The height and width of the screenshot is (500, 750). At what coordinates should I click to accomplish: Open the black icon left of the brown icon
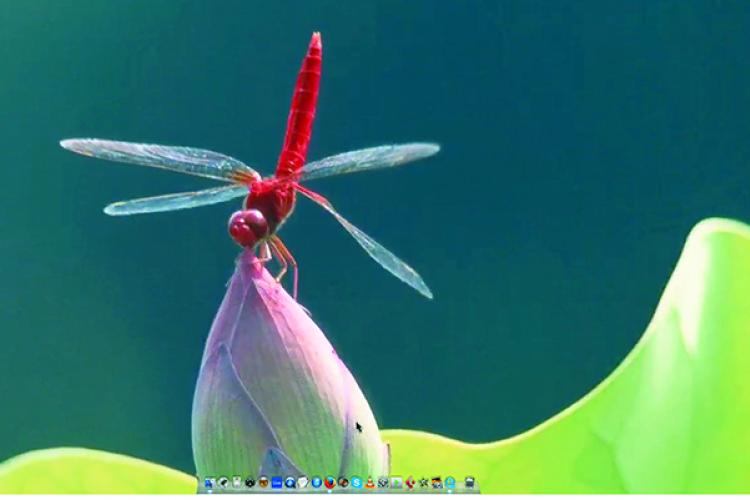[250, 482]
